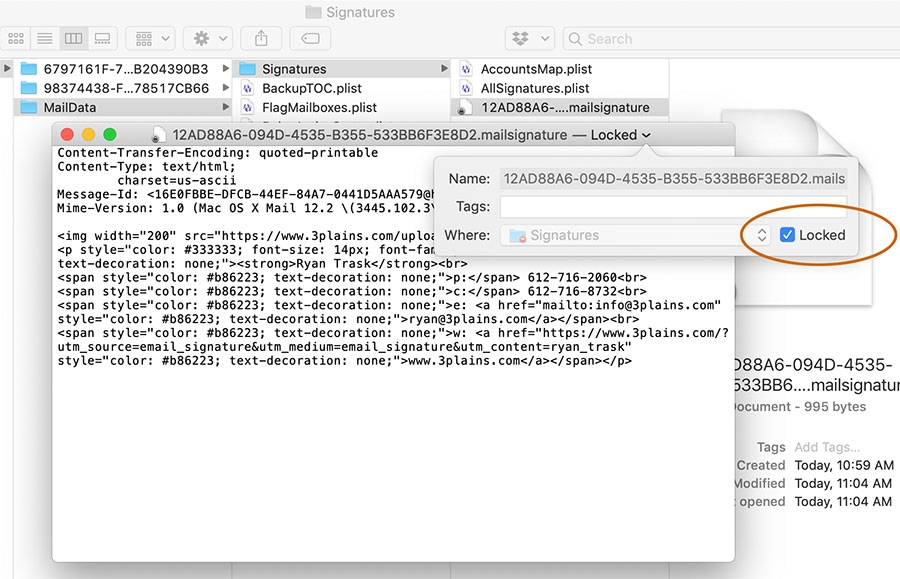
Task: Click the Finder Search field
Action: pos(731,38)
